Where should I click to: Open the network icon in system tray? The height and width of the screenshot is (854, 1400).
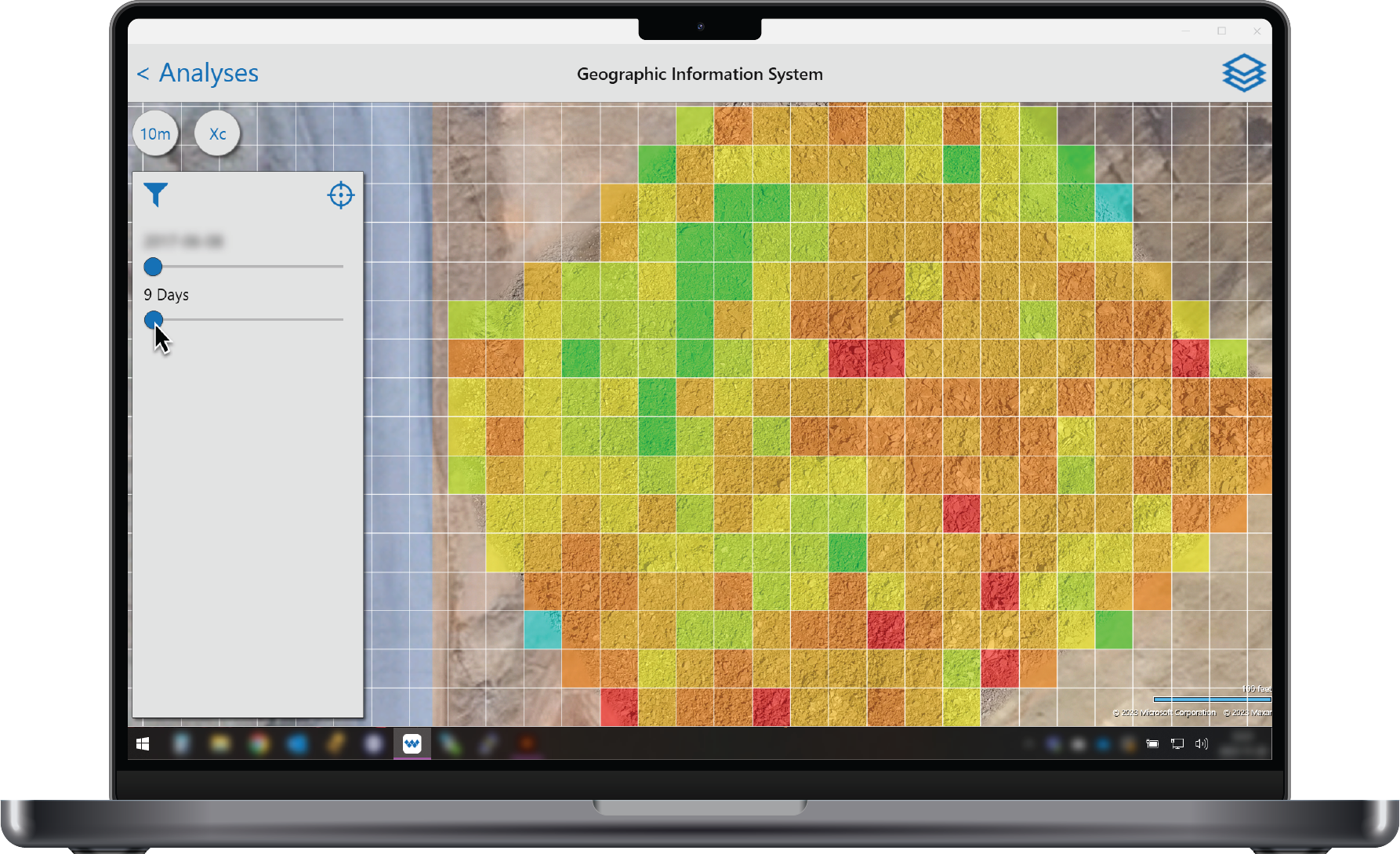coord(1177,743)
